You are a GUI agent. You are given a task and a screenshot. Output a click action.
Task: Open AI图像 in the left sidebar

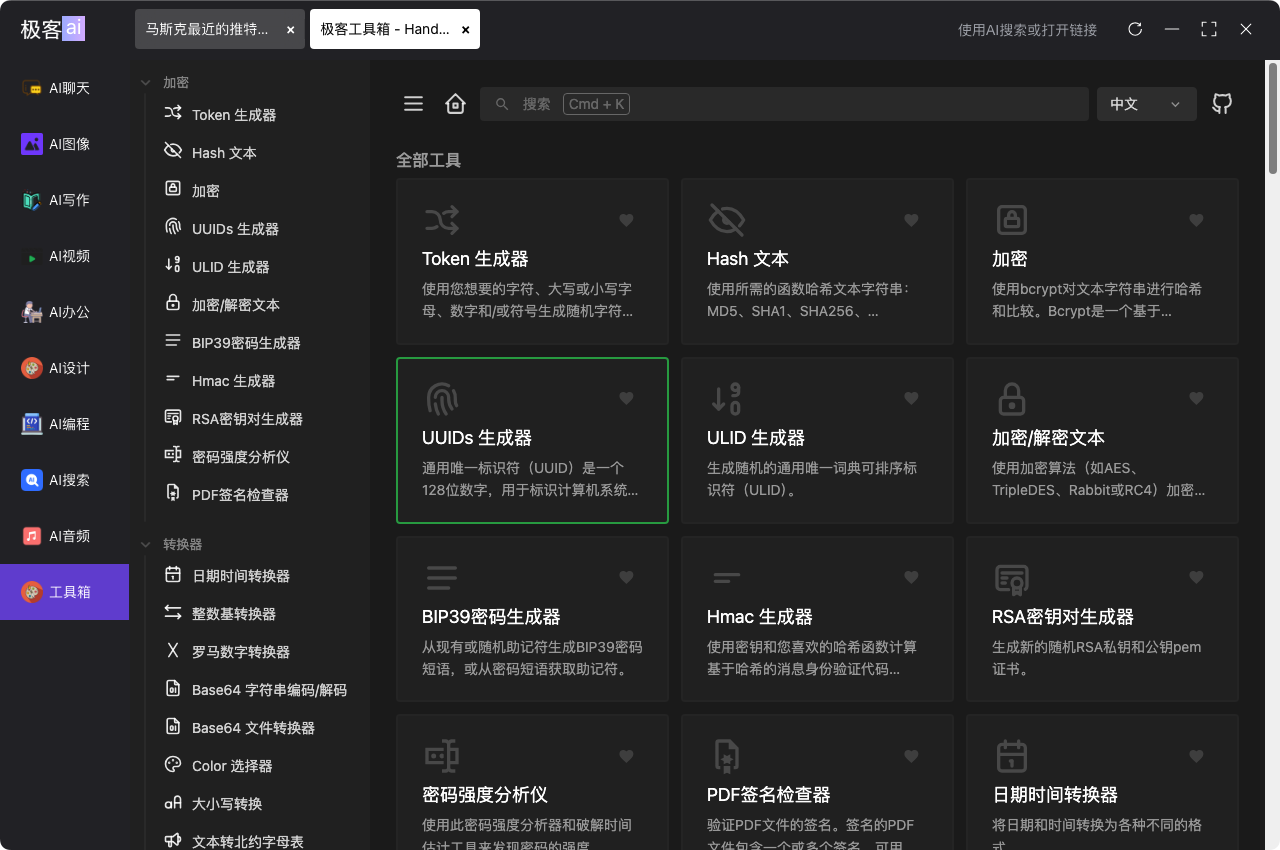64,144
